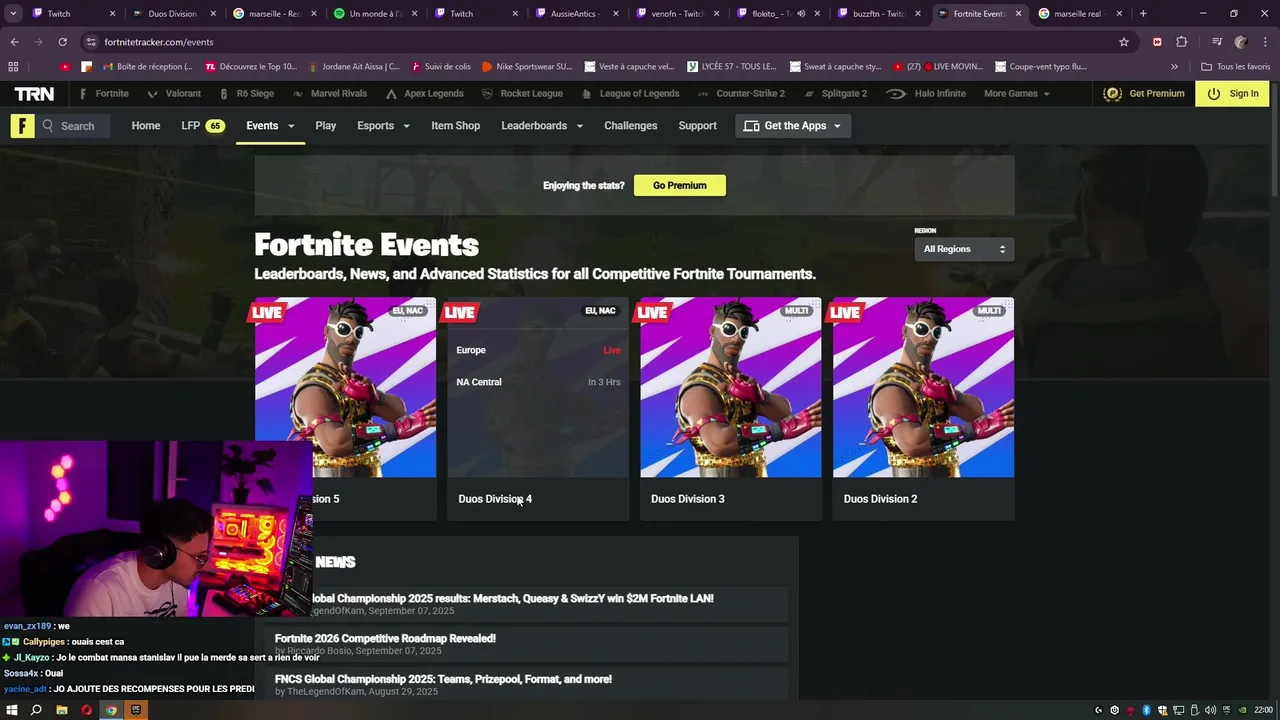Mute the flokito_ Twitch tab audio

pos(801,14)
